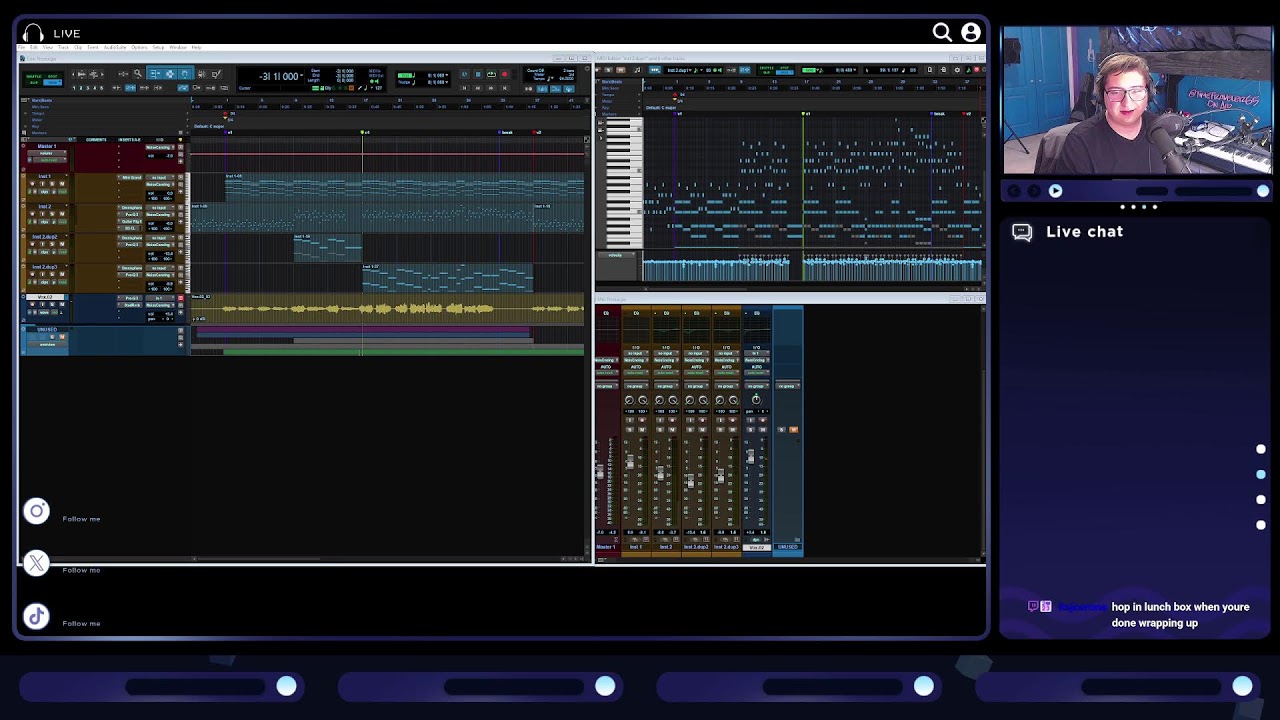
Task: Open the Track menu
Action: 63,47
